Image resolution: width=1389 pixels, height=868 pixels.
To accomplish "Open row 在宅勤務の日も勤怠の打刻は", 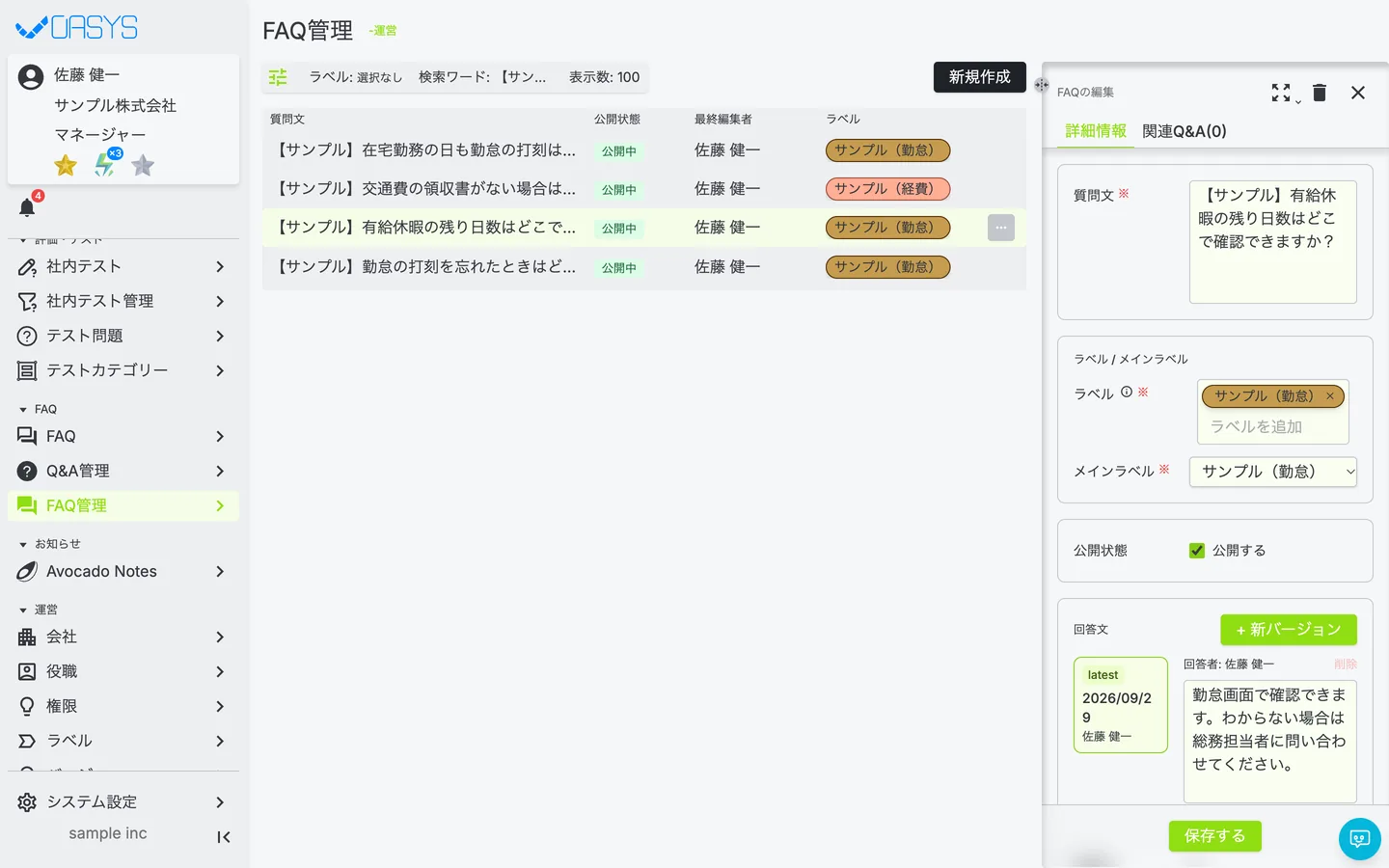I will (x=644, y=150).
